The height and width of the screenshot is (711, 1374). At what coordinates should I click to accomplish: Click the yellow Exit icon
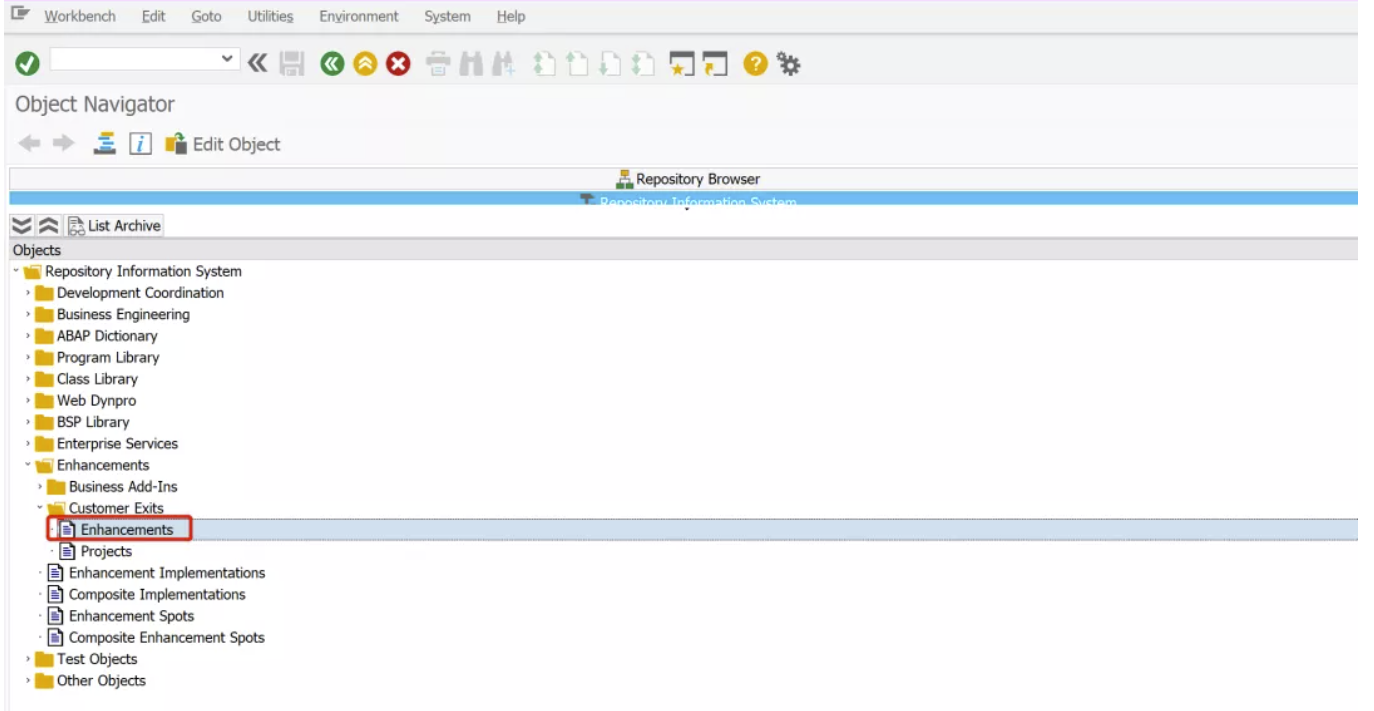point(365,64)
